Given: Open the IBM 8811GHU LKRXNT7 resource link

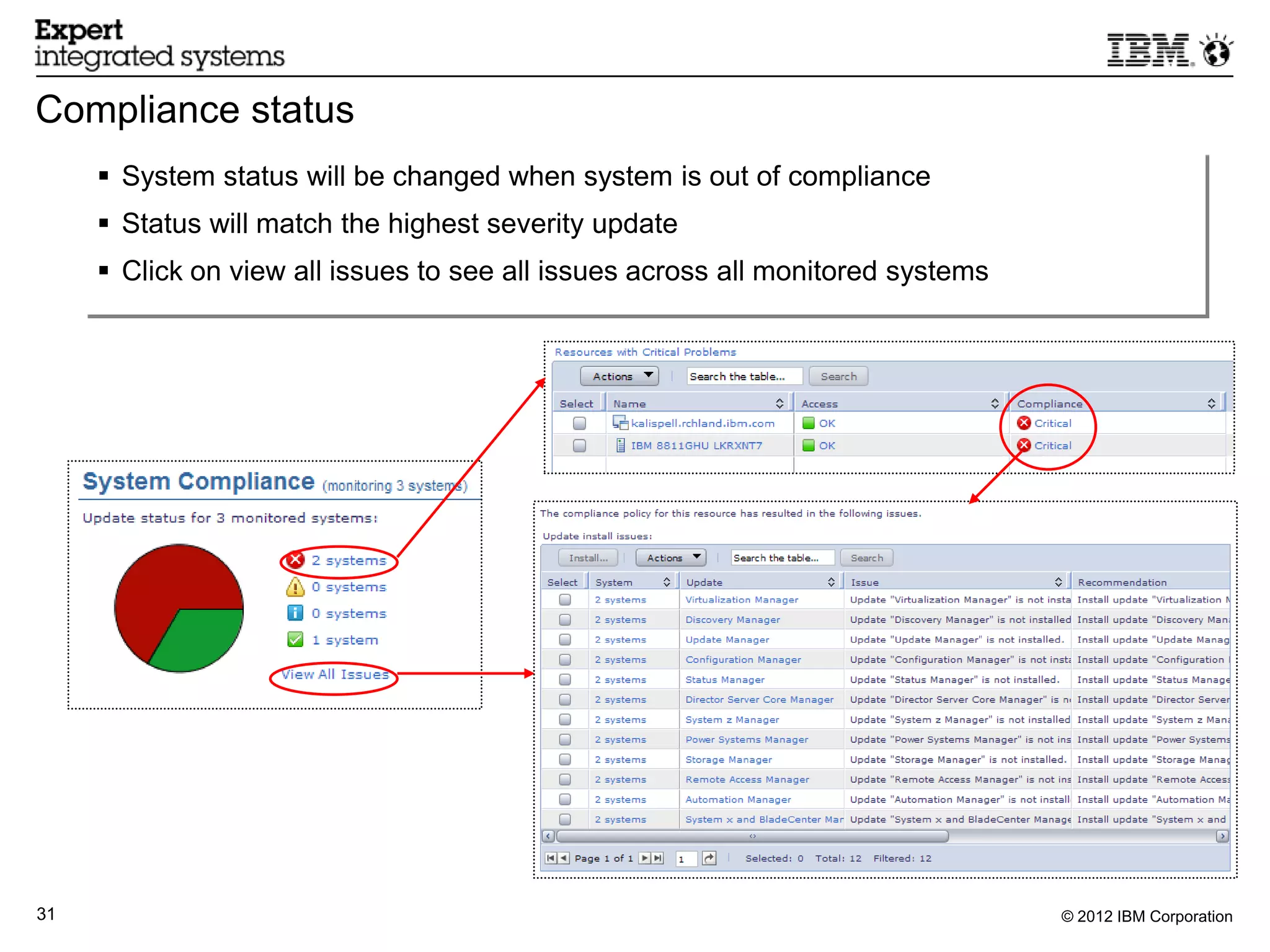Looking at the screenshot, I should (x=696, y=446).
